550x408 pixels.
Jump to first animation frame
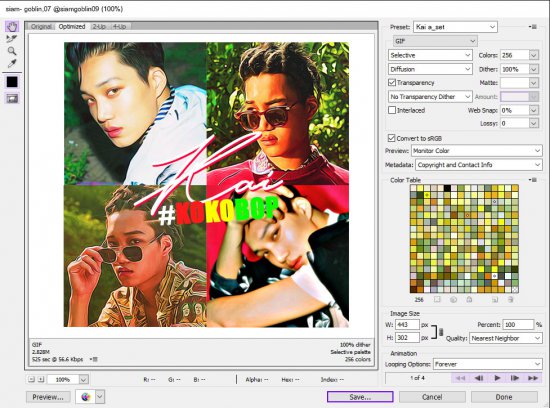click(x=460, y=378)
